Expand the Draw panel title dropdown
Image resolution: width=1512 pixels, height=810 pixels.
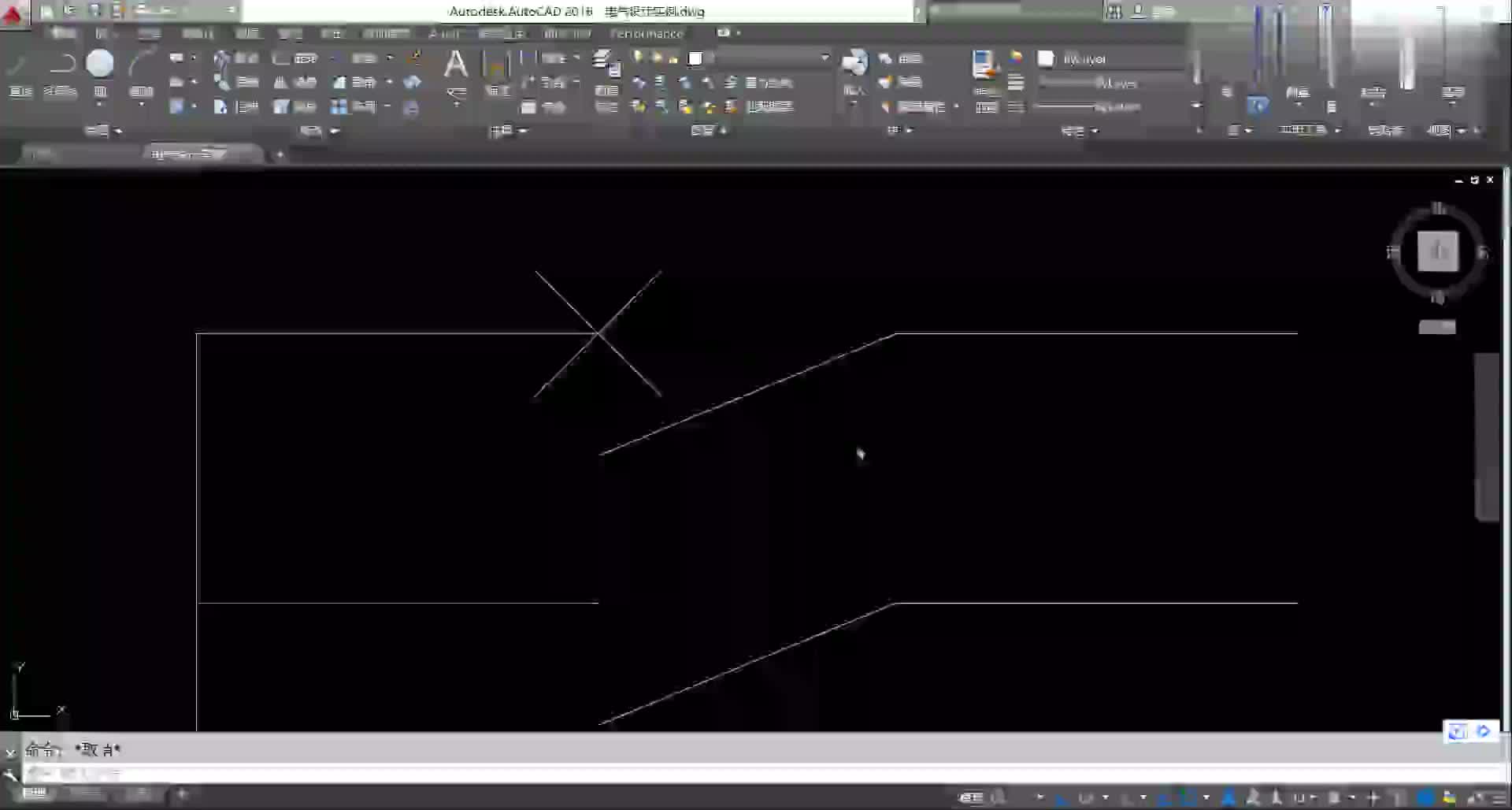coord(102,131)
